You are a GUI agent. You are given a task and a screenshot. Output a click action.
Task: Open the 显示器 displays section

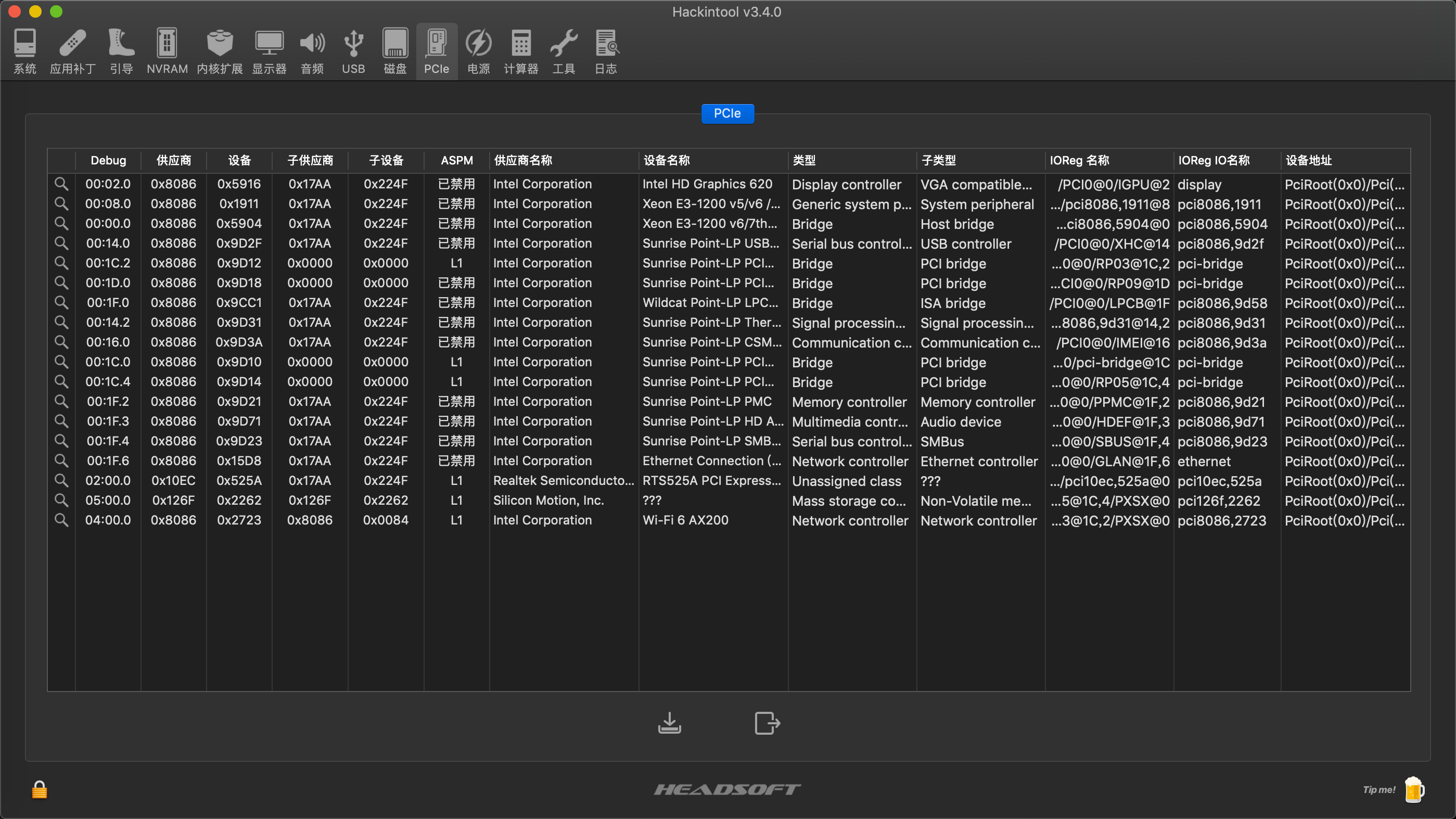click(x=270, y=51)
